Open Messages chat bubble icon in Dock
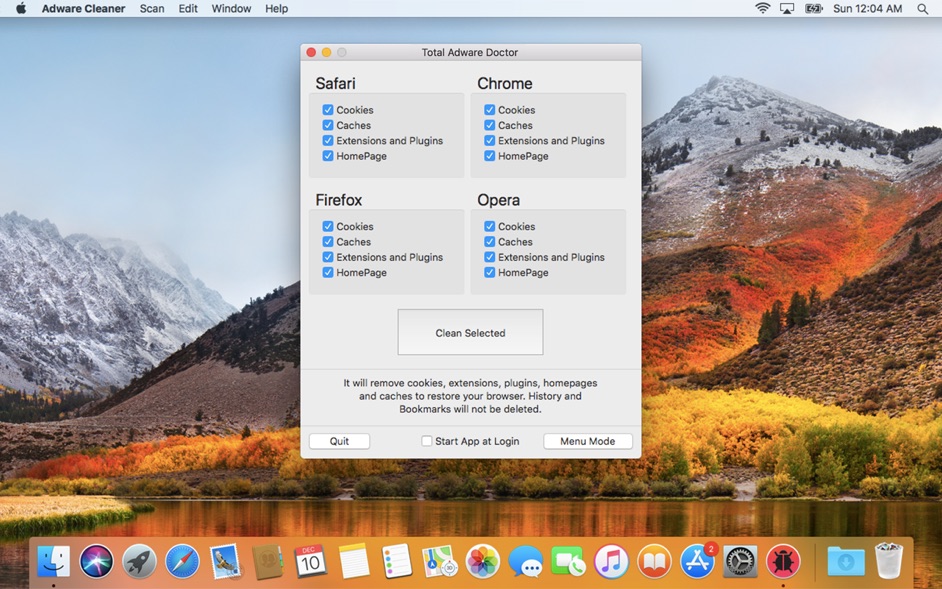This screenshot has height=589, width=942. click(526, 561)
